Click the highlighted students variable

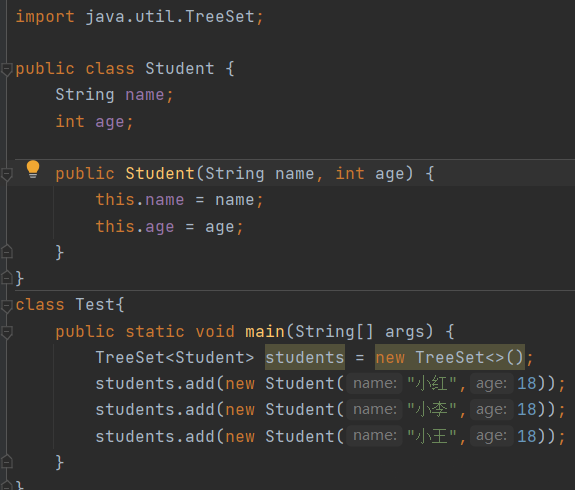coord(305,357)
